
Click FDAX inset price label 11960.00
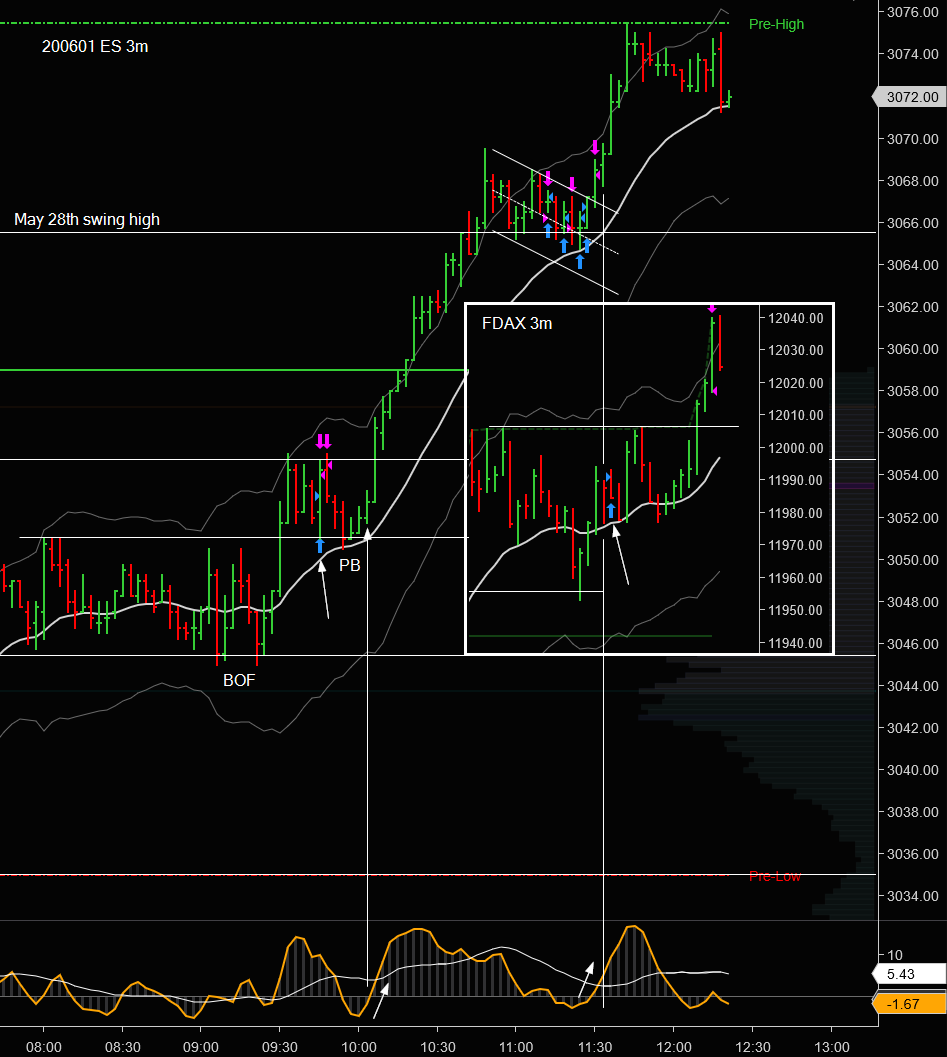pyautogui.click(x=795, y=578)
